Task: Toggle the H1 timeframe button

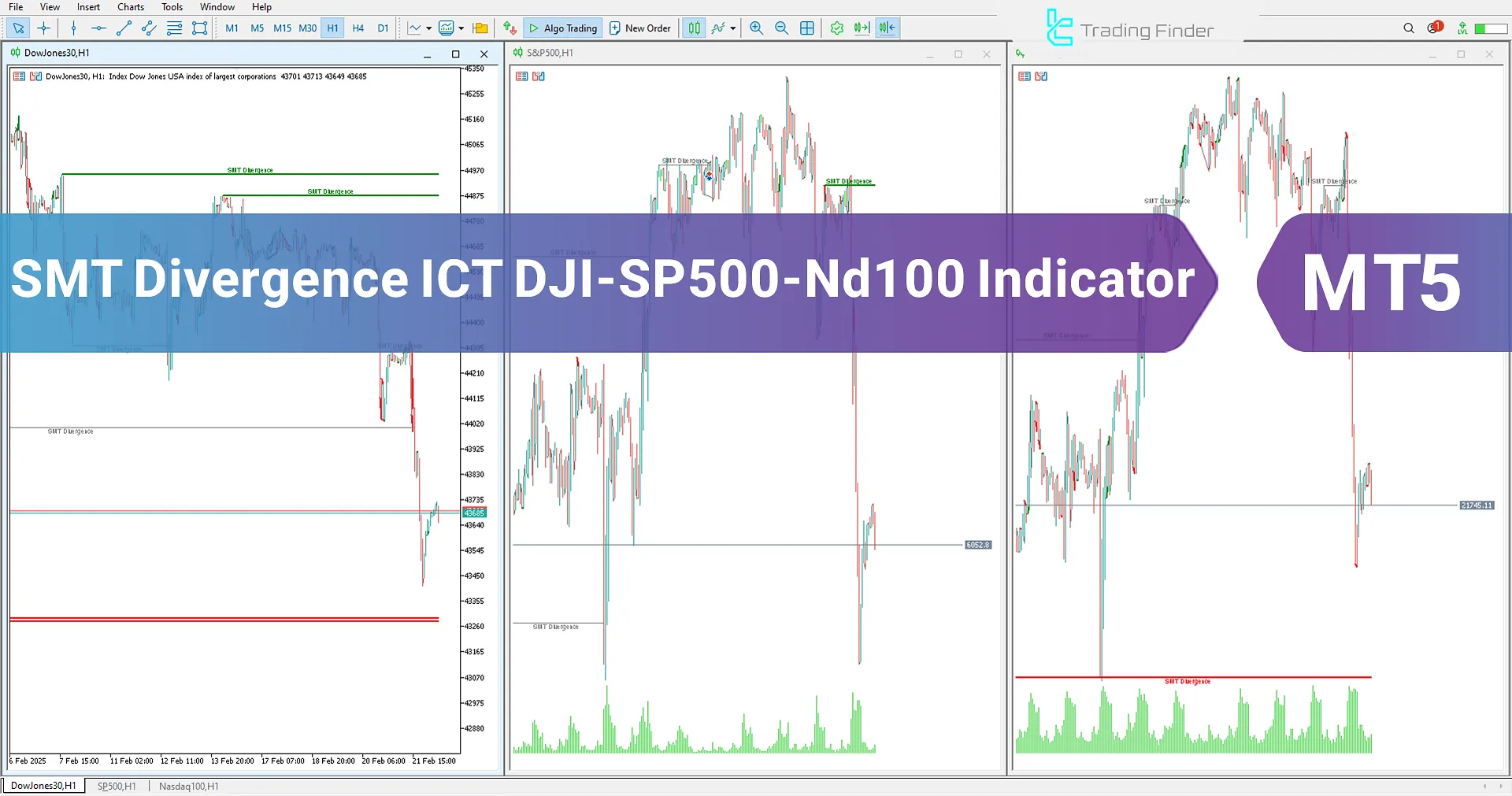Action: [x=332, y=28]
